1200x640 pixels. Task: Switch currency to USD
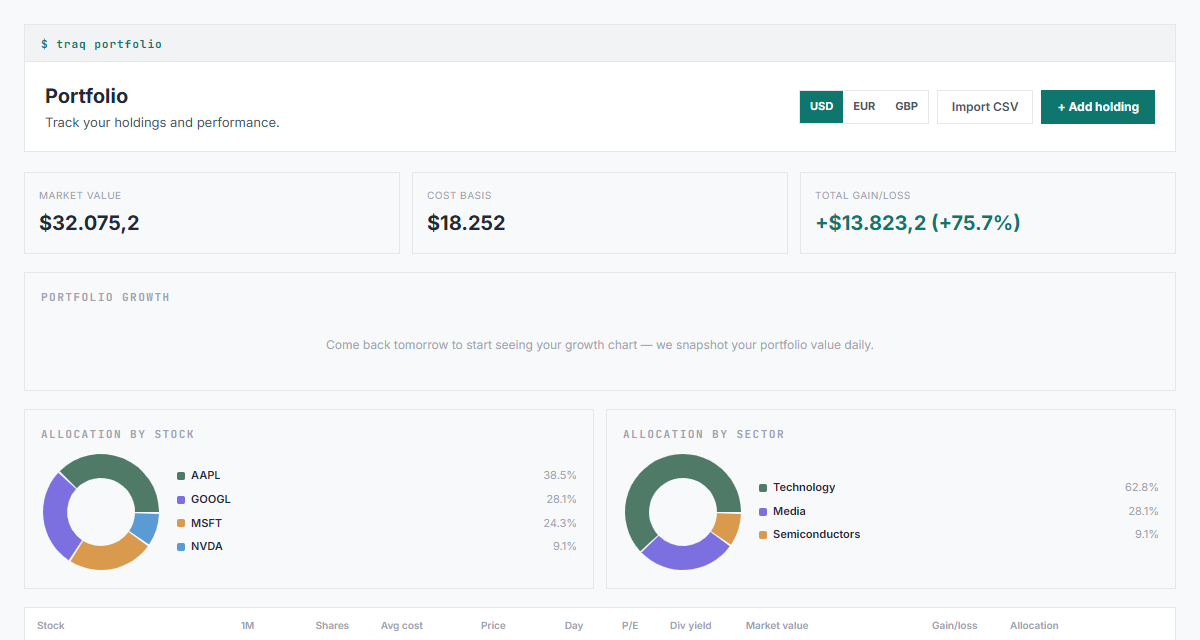pos(821,107)
